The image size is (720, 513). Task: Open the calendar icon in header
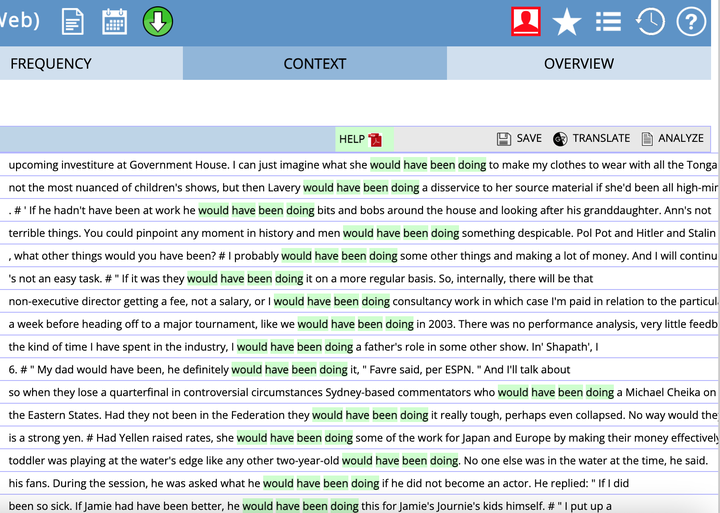click(x=114, y=22)
